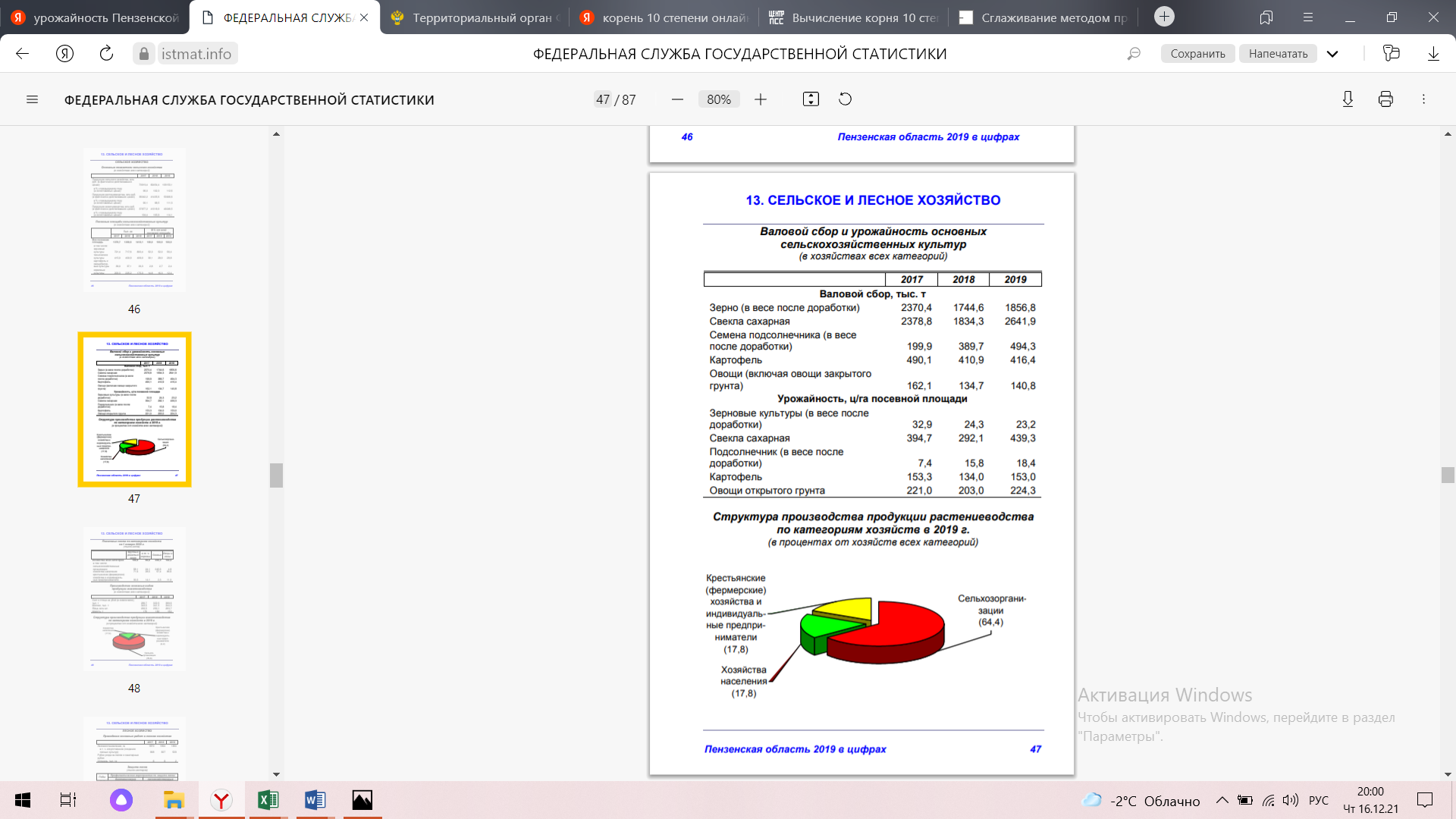Open Windows Start menu
This screenshot has height=819, width=1456.
pos(23,800)
